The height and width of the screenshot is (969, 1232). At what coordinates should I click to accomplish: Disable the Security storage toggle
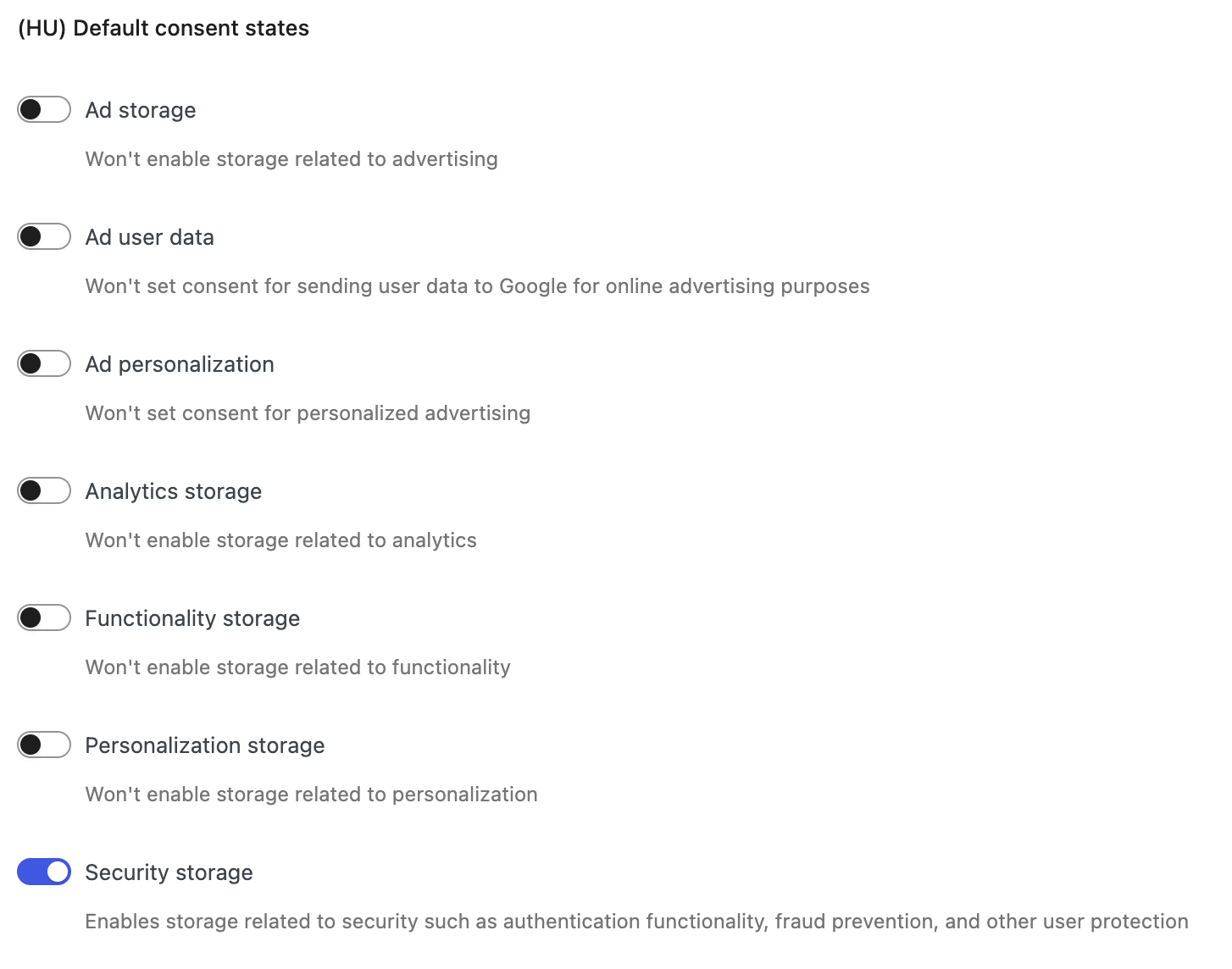click(x=44, y=872)
